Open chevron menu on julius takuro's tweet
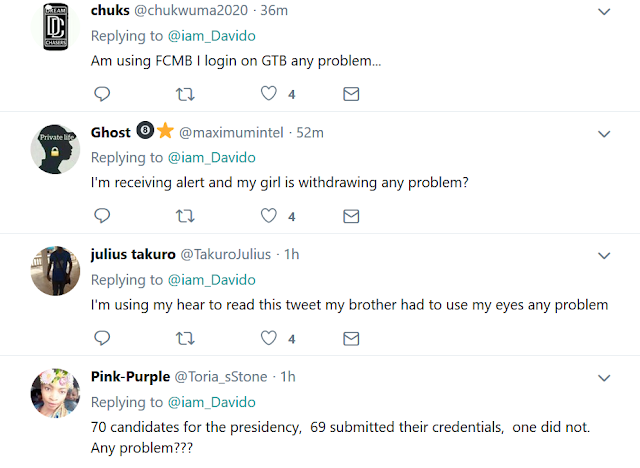The width and height of the screenshot is (640, 468). [604, 255]
